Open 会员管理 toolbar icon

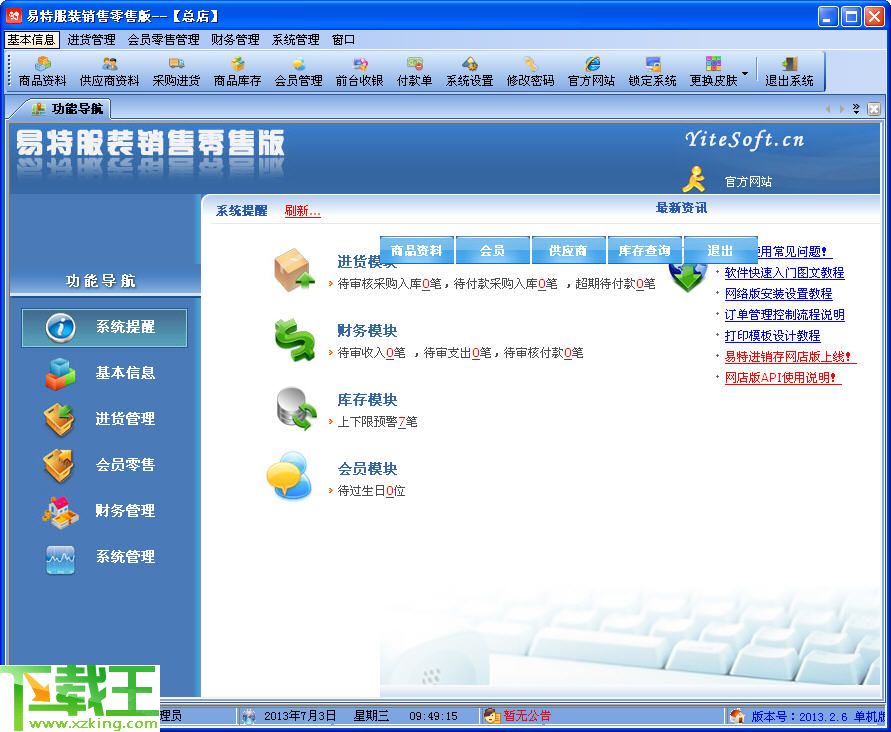[x=298, y=72]
